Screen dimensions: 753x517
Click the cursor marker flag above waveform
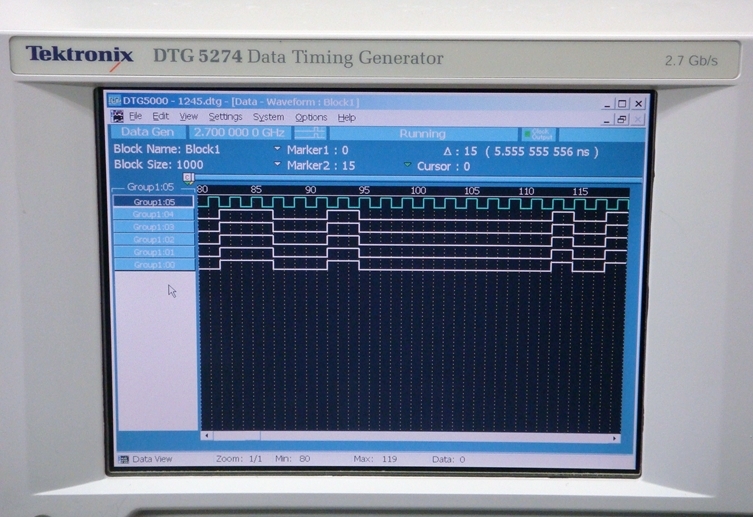point(188,178)
